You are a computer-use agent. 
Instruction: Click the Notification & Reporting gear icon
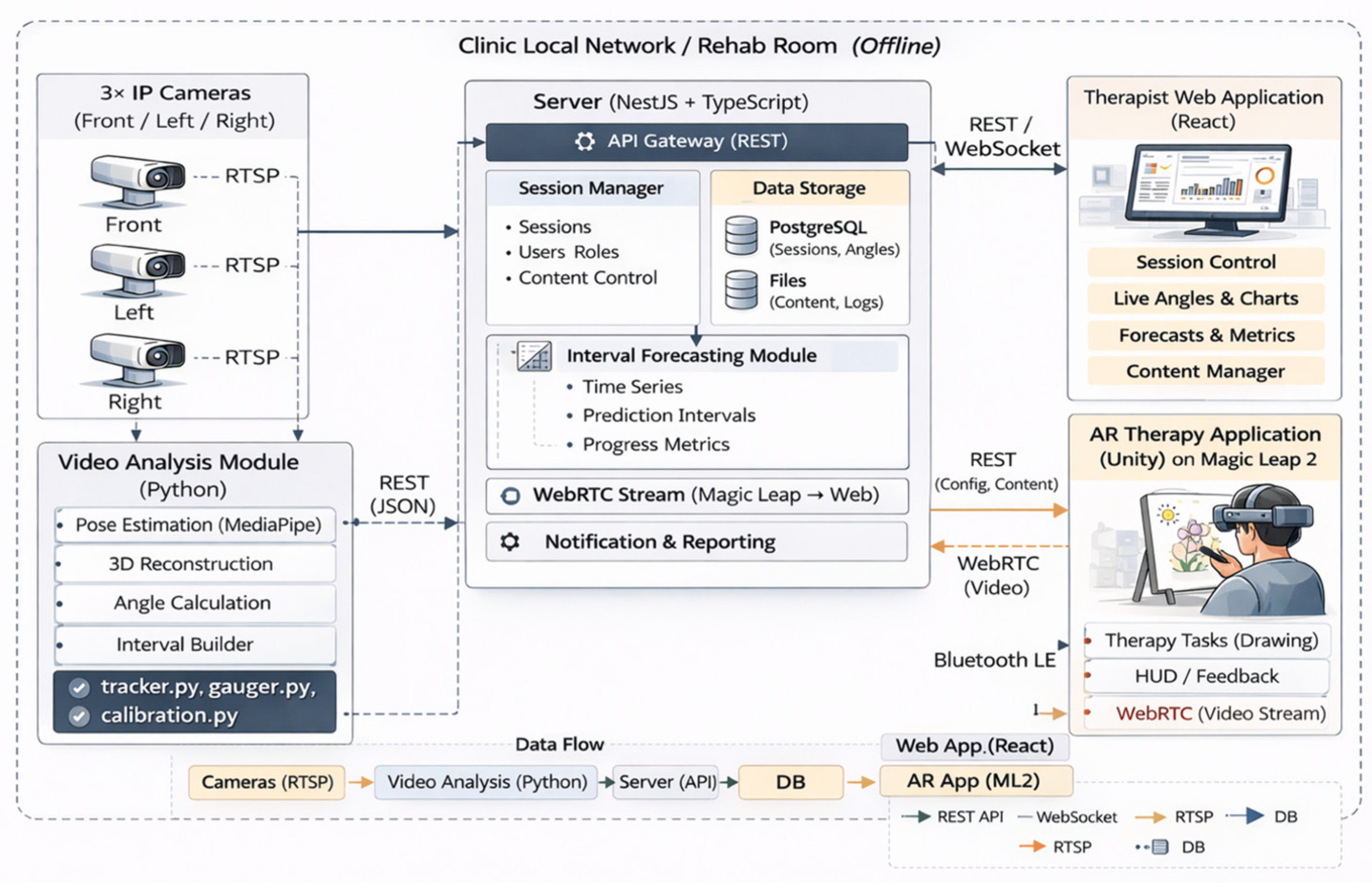pos(509,542)
